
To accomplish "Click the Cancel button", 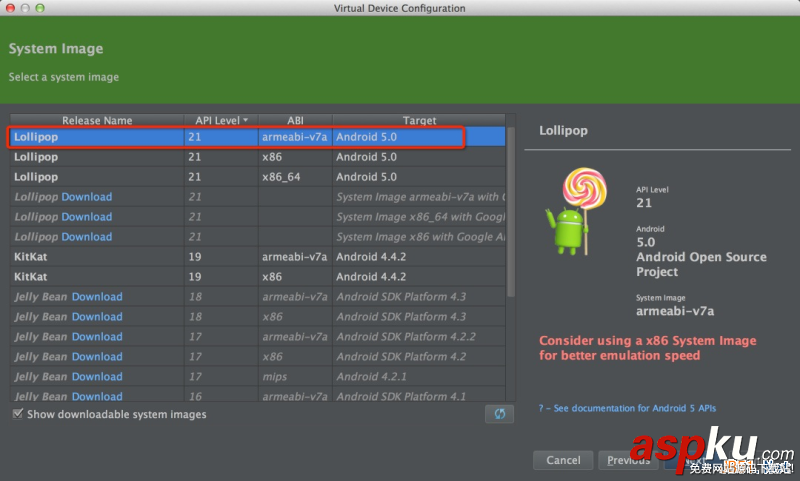I will pos(563,460).
